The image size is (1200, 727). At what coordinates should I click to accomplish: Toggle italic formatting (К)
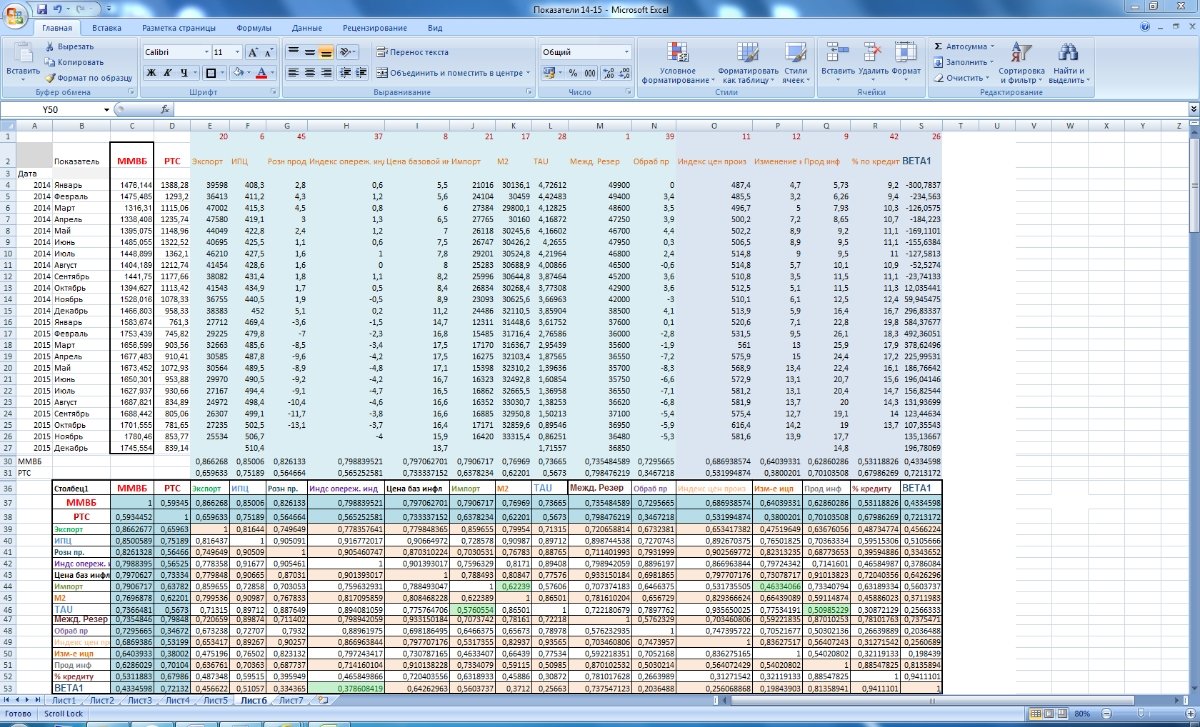tap(168, 73)
